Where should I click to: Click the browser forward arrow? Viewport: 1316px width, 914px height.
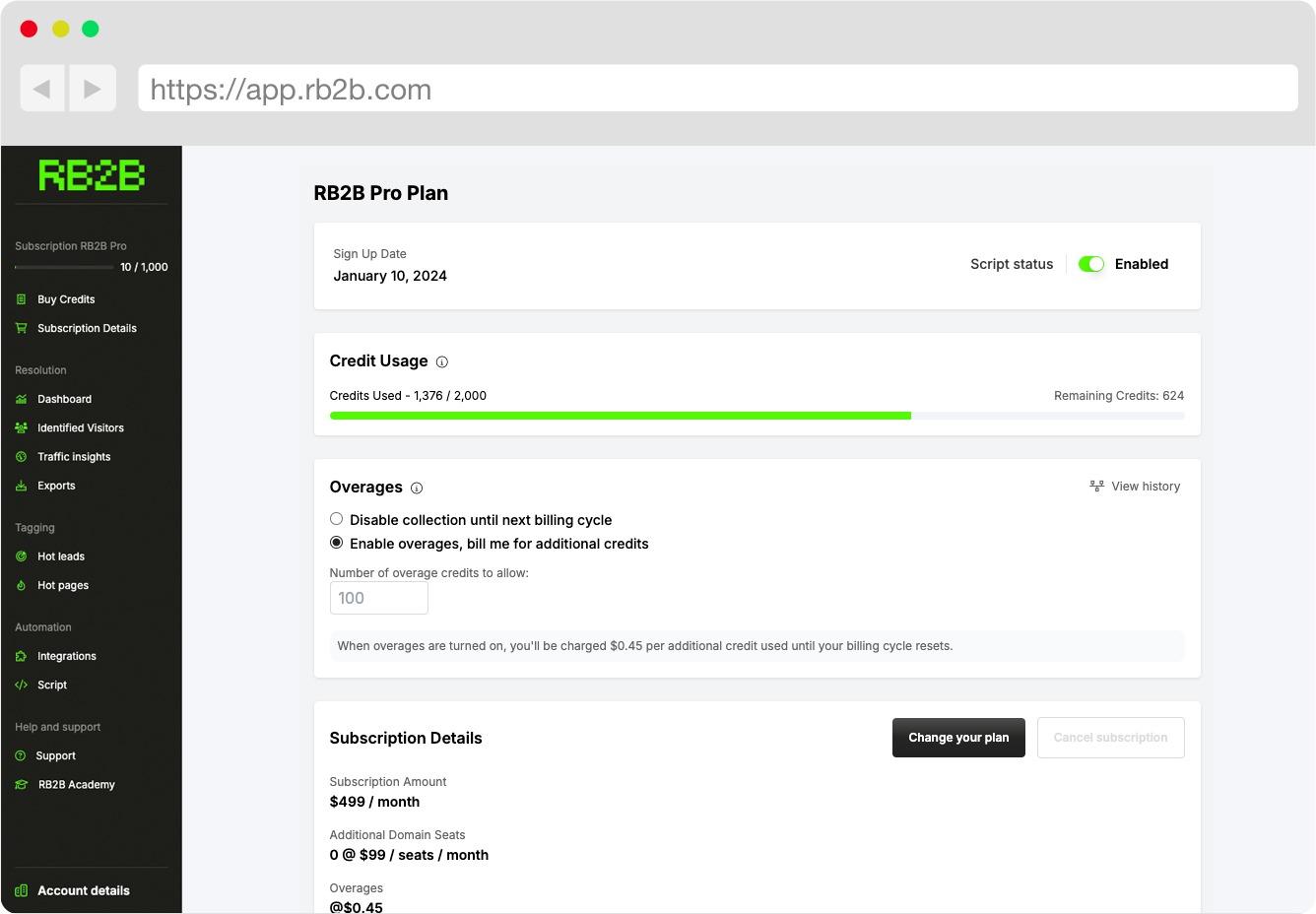coord(93,89)
